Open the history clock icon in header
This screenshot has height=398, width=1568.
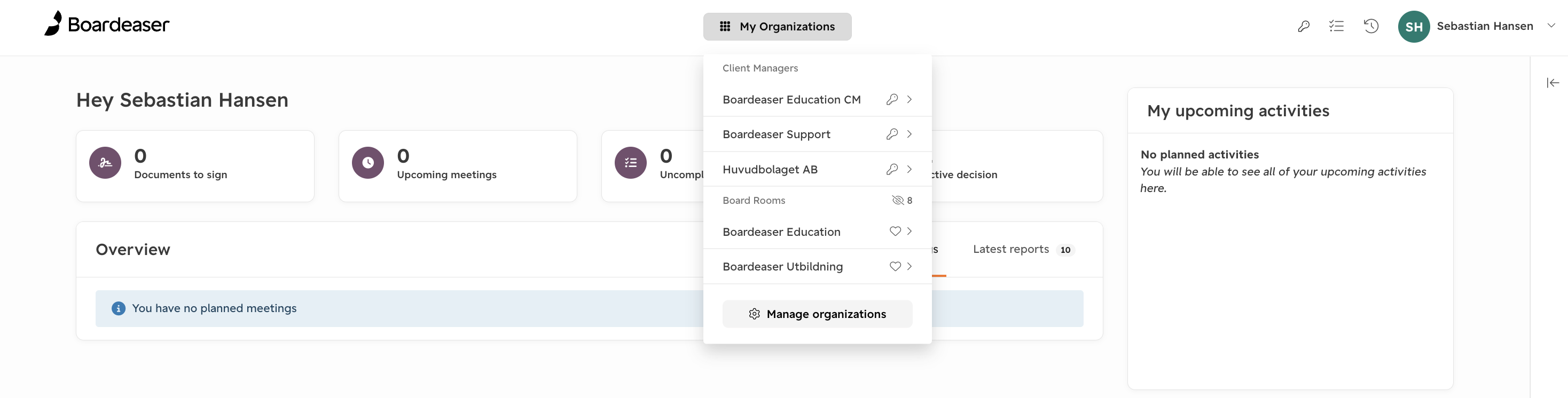pos(1371,26)
